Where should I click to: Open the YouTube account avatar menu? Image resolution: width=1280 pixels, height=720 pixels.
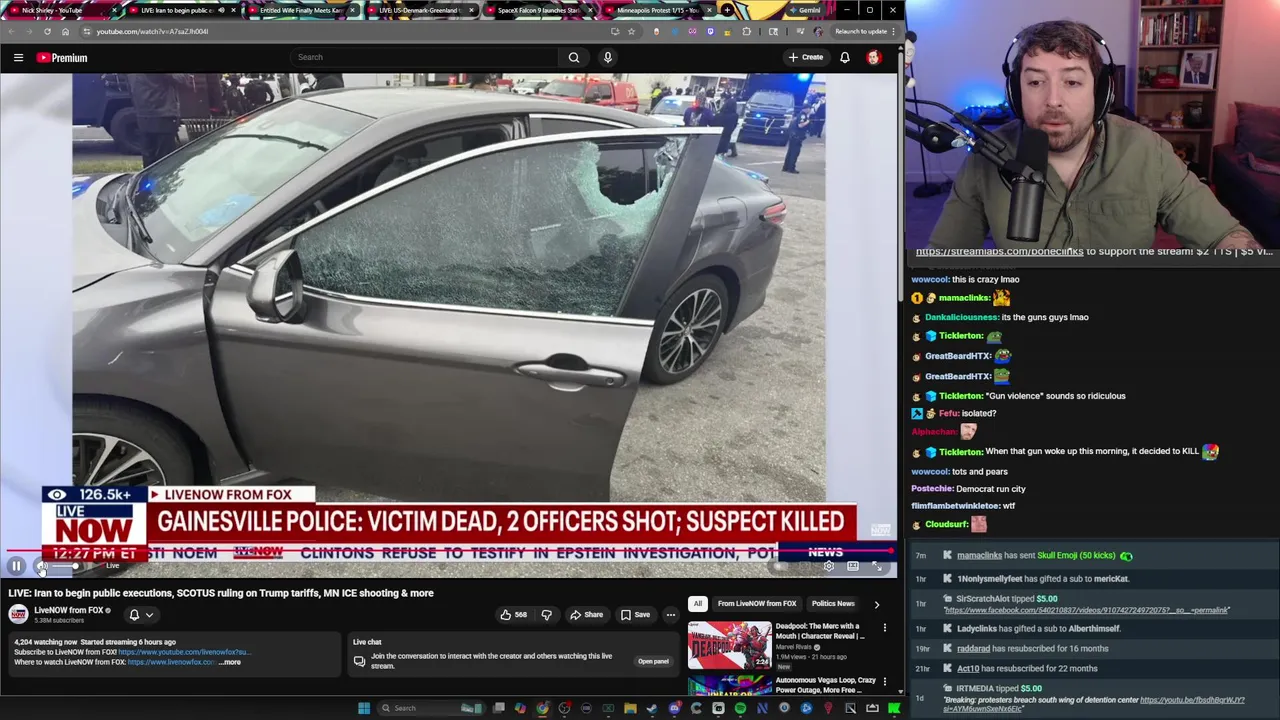coord(874,58)
